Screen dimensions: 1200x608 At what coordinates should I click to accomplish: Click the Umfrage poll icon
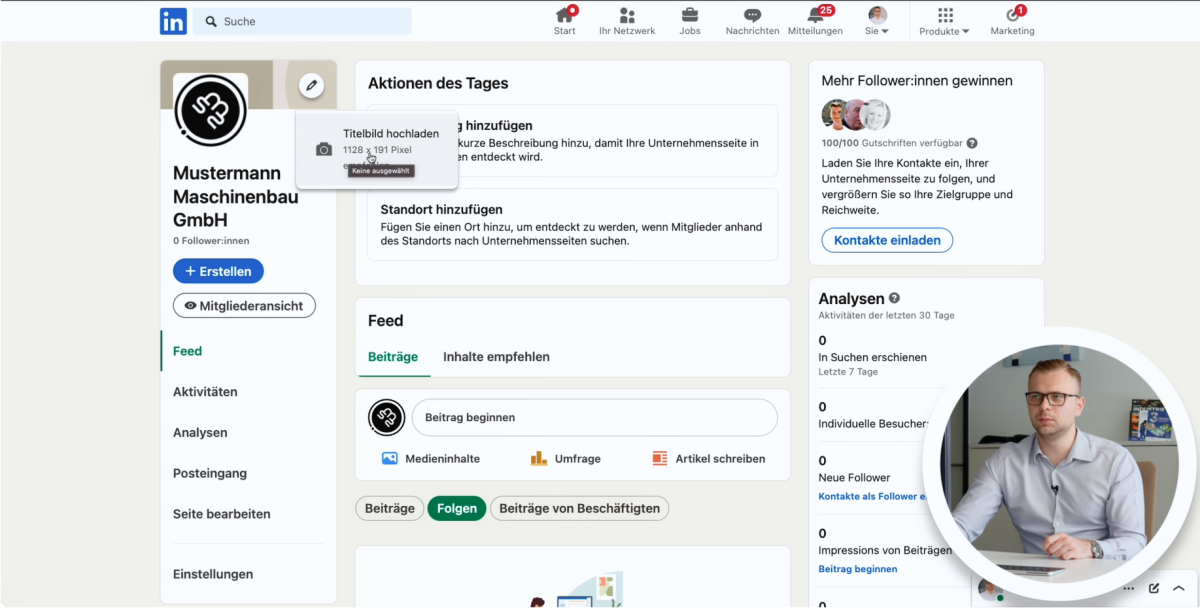click(538, 458)
